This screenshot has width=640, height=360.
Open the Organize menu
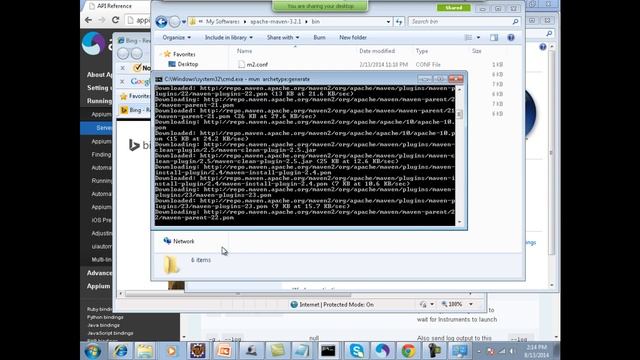[x=176, y=38]
